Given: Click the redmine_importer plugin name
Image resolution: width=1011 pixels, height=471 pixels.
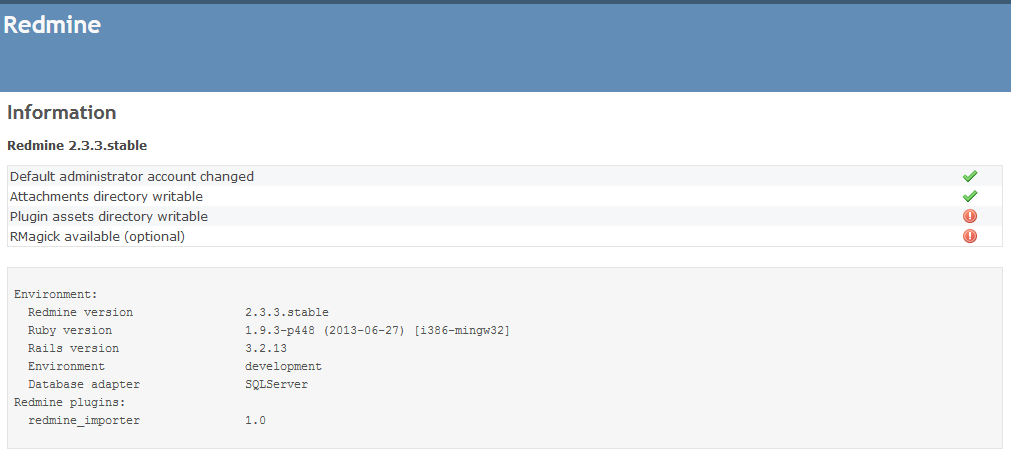Looking at the screenshot, I should coord(84,421).
